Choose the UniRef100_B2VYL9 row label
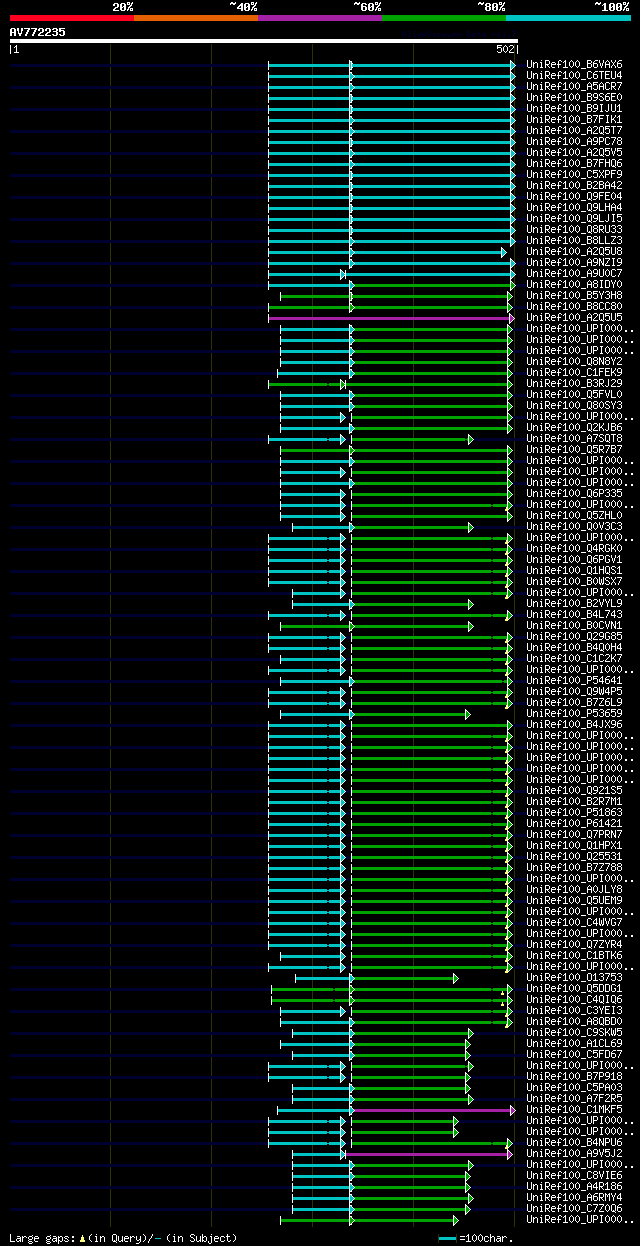640x1246 pixels. click(x=574, y=603)
